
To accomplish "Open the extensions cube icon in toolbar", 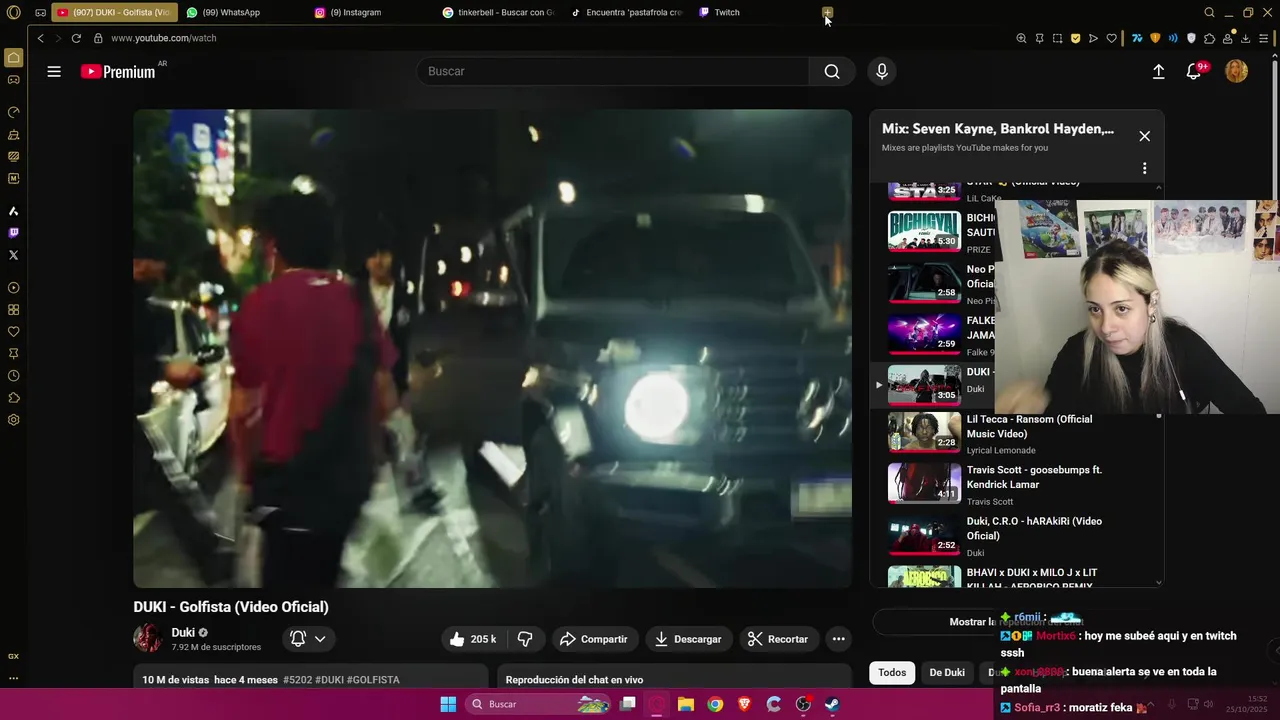I will [x=1209, y=38].
